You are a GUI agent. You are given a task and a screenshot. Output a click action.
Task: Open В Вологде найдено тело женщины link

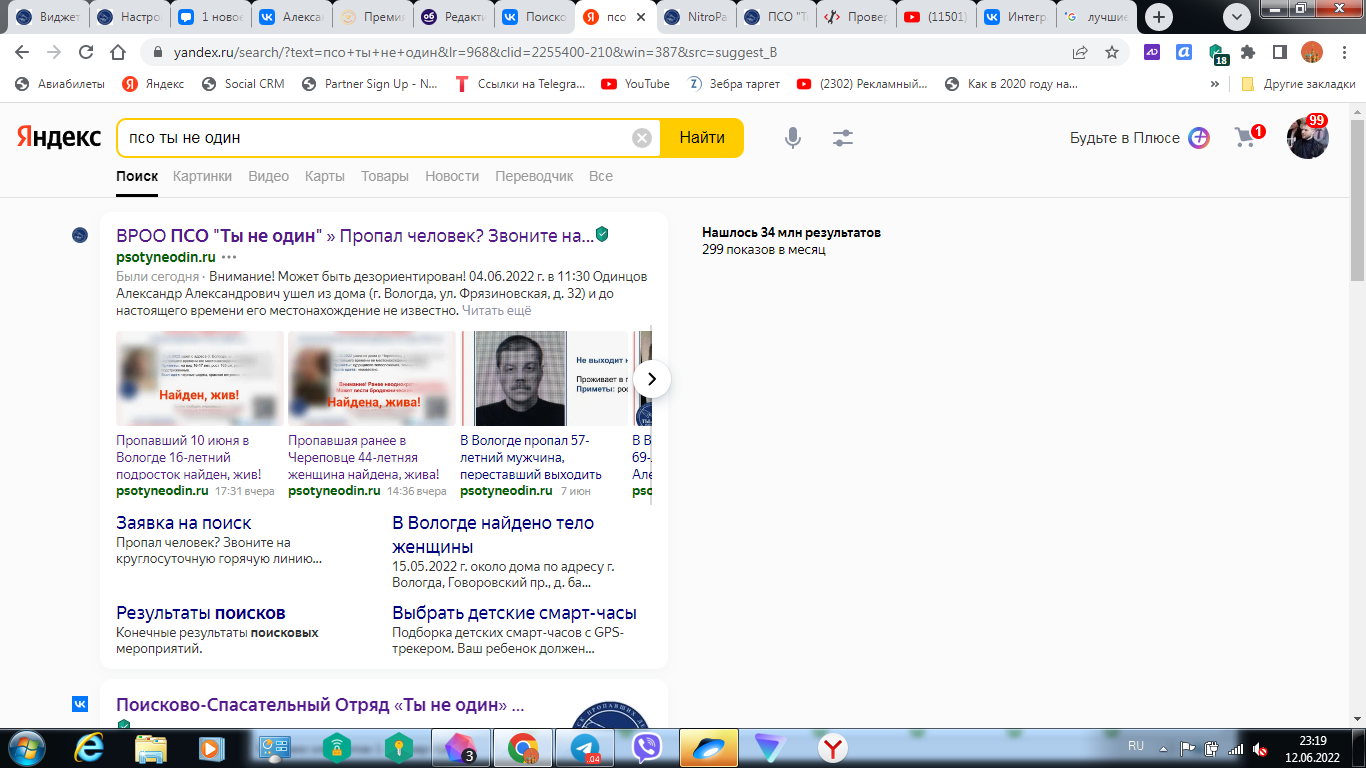click(x=493, y=535)
